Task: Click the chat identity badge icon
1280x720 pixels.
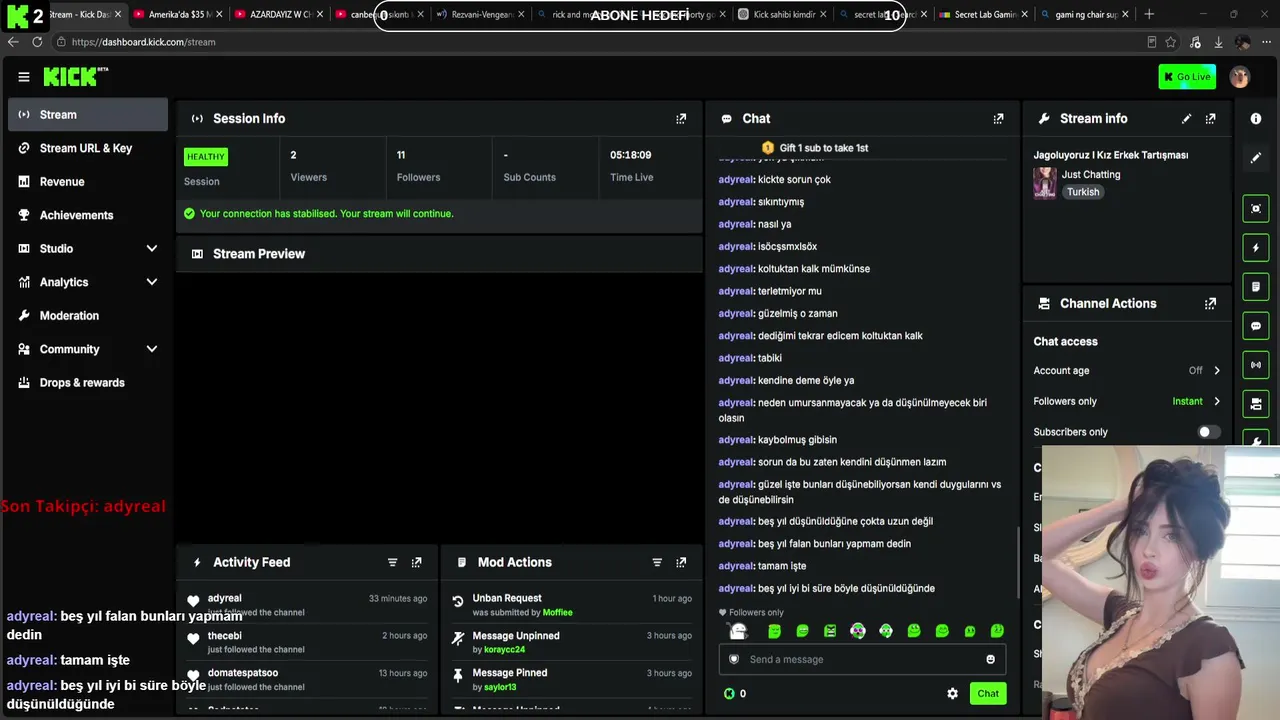Action: click(x=734, y=659)
